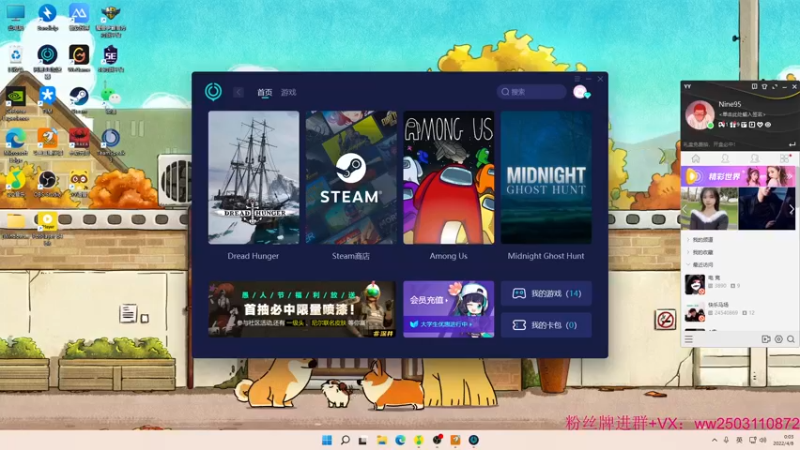The width and height of the screenshot is (800, 450).
Task: Open the Steam商店 store card
Action: click(x=351, y=178)
